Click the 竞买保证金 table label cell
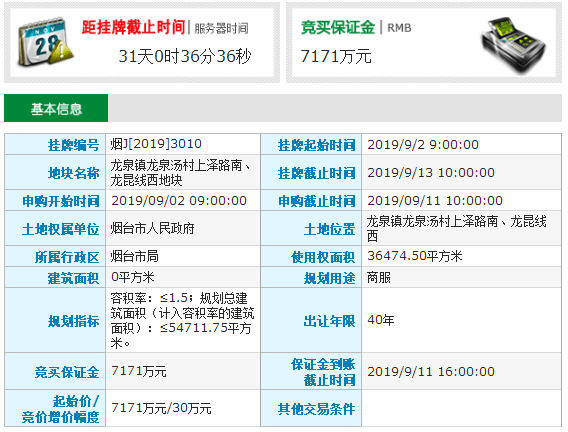568x432 pixels. (x=55, y=372)
